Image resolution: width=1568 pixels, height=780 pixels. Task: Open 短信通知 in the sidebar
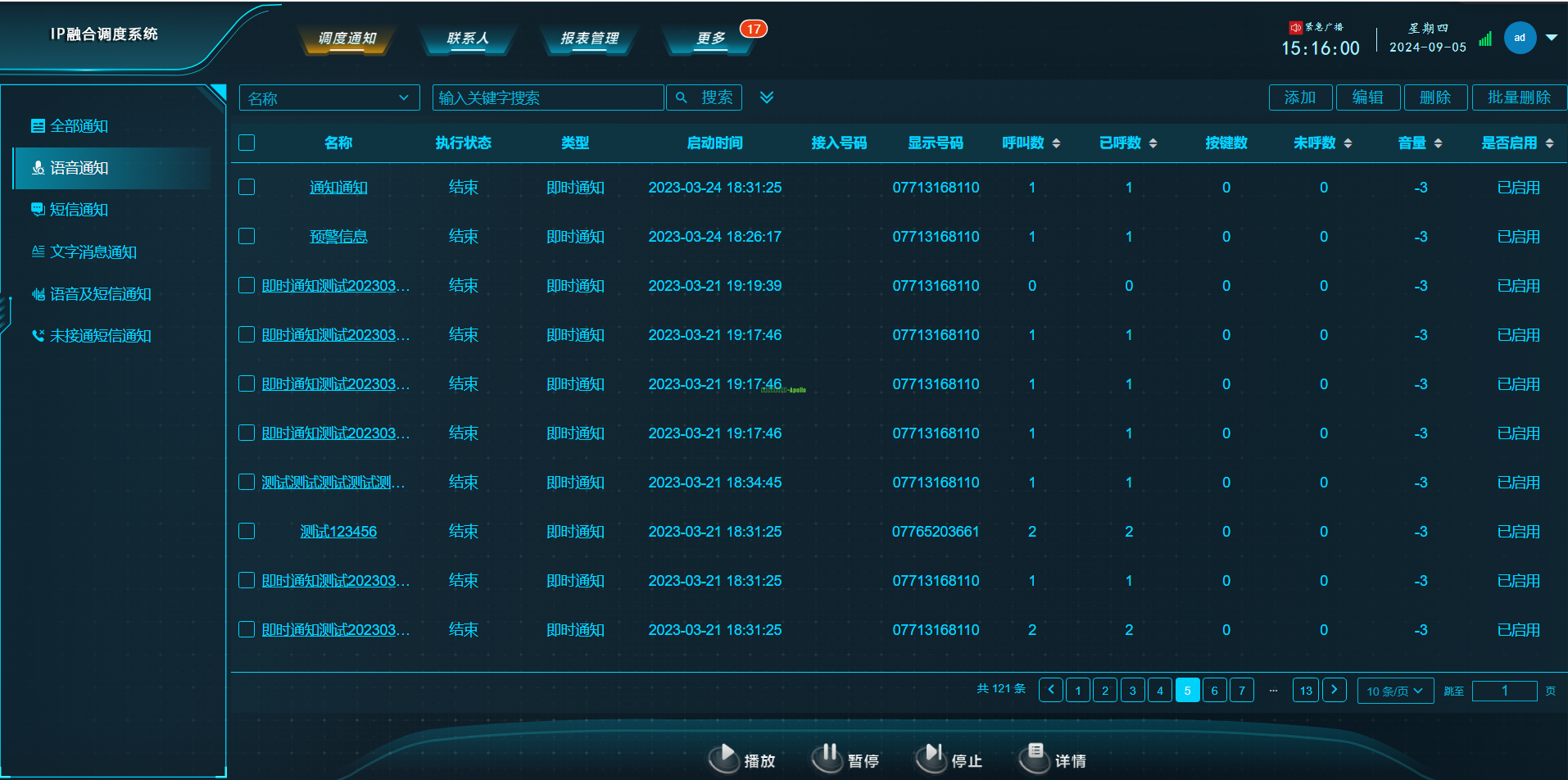(79, 210)
